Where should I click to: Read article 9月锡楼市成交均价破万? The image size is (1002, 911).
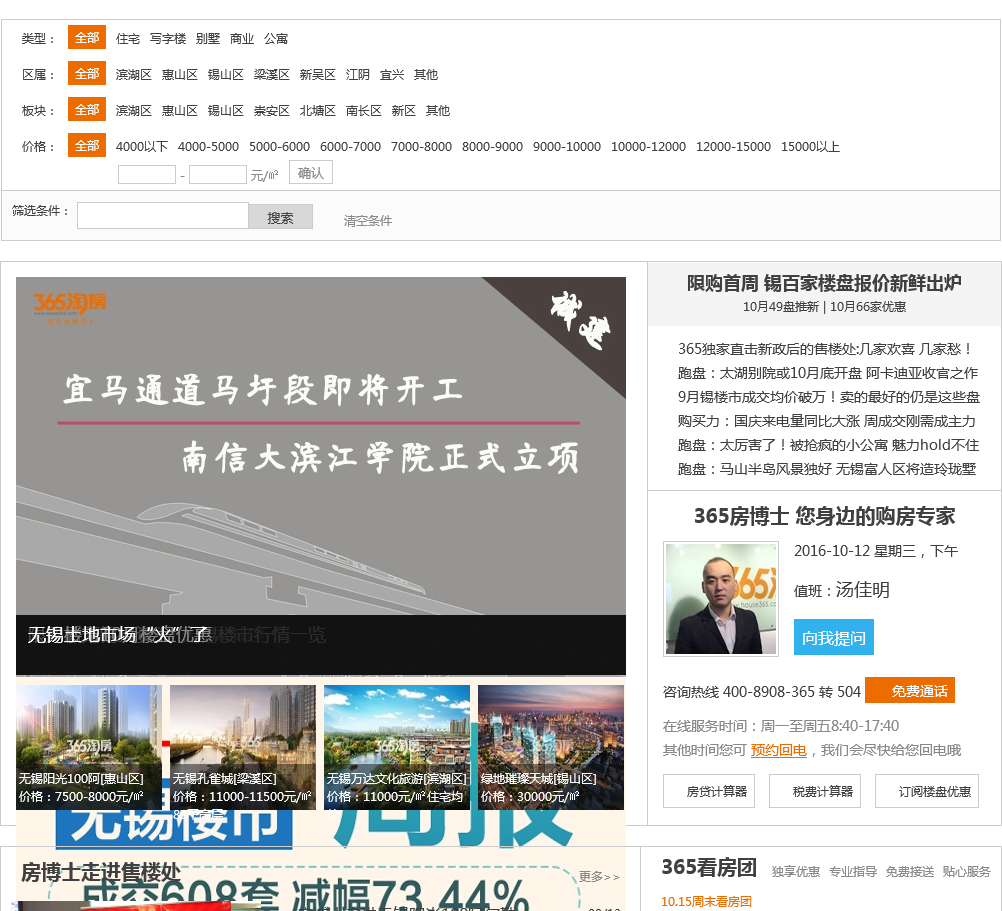coord(829,397)
